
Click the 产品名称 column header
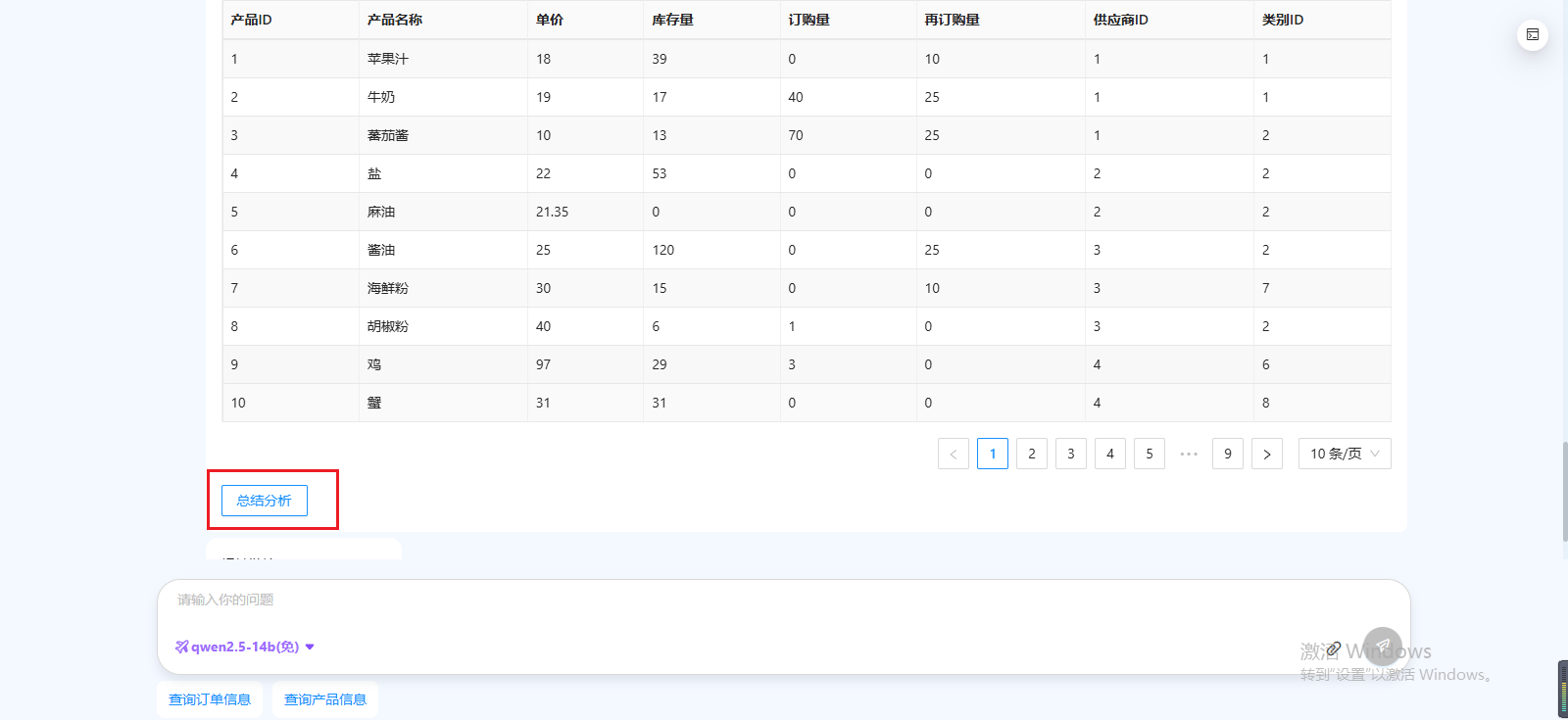[x=395, y=20]
